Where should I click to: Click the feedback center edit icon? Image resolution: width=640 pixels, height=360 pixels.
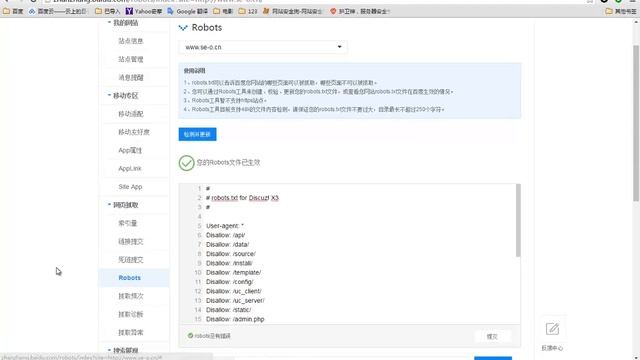tap(552, 329)
